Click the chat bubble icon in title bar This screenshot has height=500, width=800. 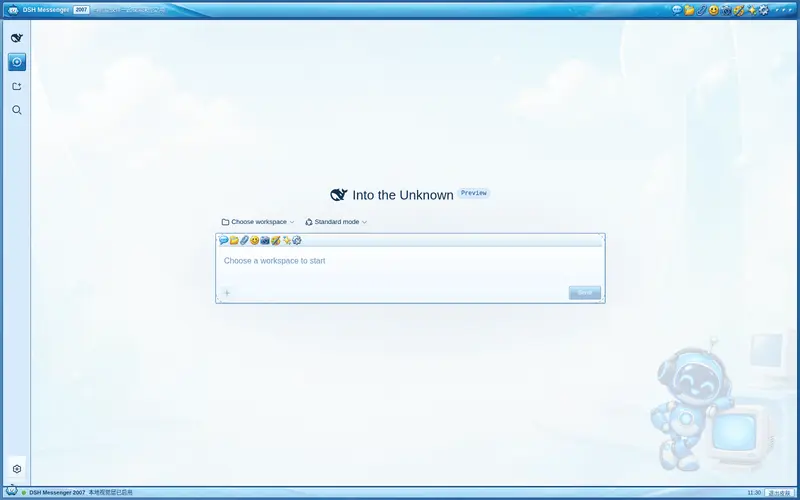click(x=677, y=10)
